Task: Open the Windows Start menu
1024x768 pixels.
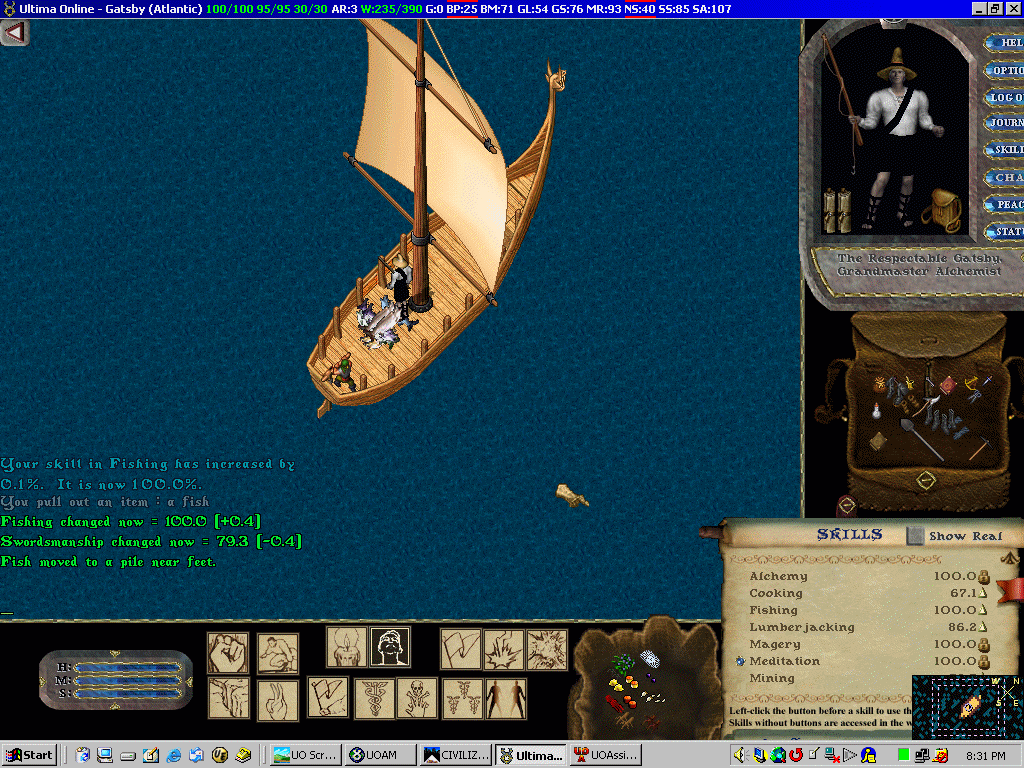Action: 29,755
